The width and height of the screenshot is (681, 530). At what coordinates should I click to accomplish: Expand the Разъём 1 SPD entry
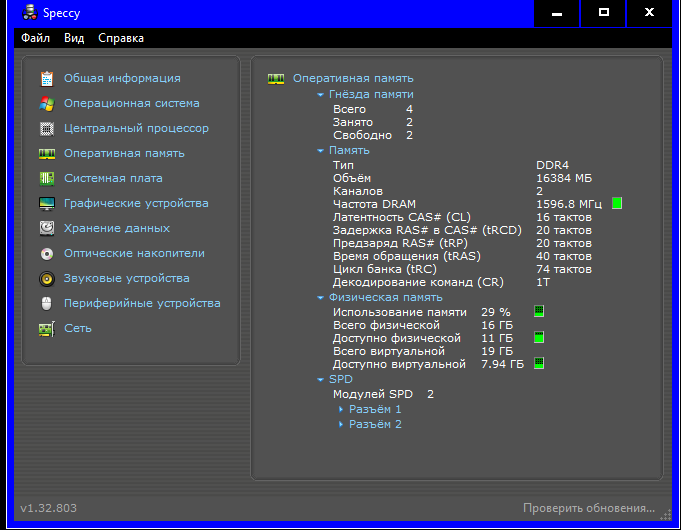click(341, 410)
